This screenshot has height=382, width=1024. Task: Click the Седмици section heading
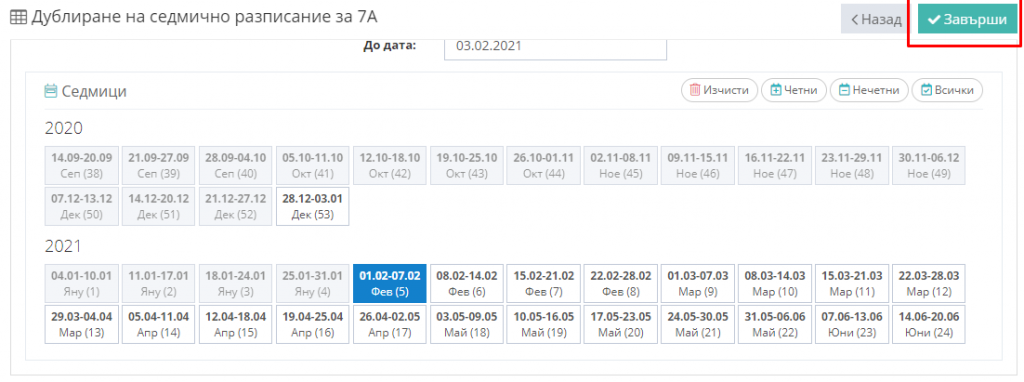(94, 91)
